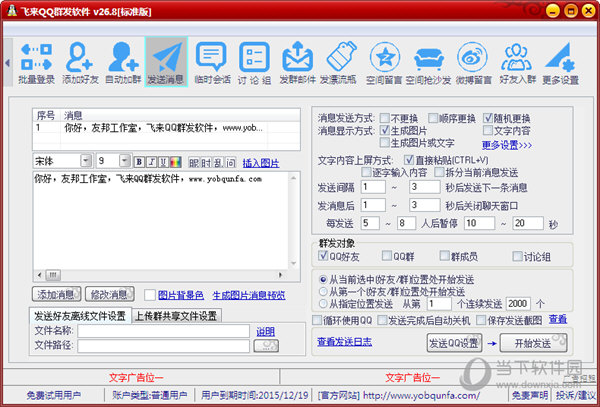The image size is (600, 407).
Task: Toggle bold text formatting button
Action: [x=140, y=162]
